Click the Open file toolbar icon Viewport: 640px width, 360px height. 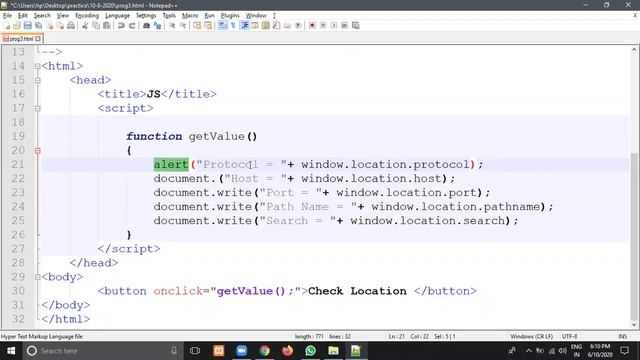[17, 25]
